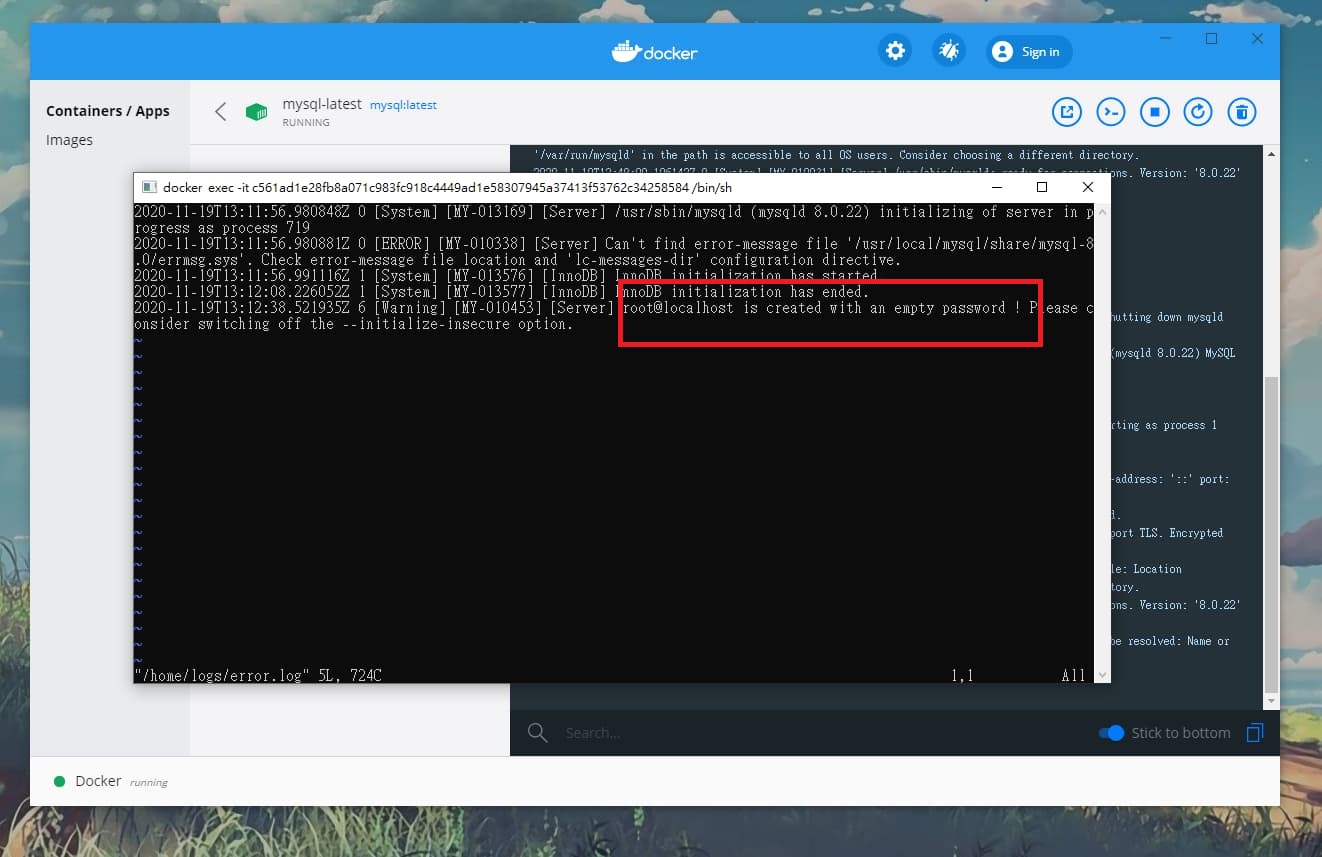Click the 'rogress as process 719' line
Viewport: 1322px width, 857px height.
222,227
